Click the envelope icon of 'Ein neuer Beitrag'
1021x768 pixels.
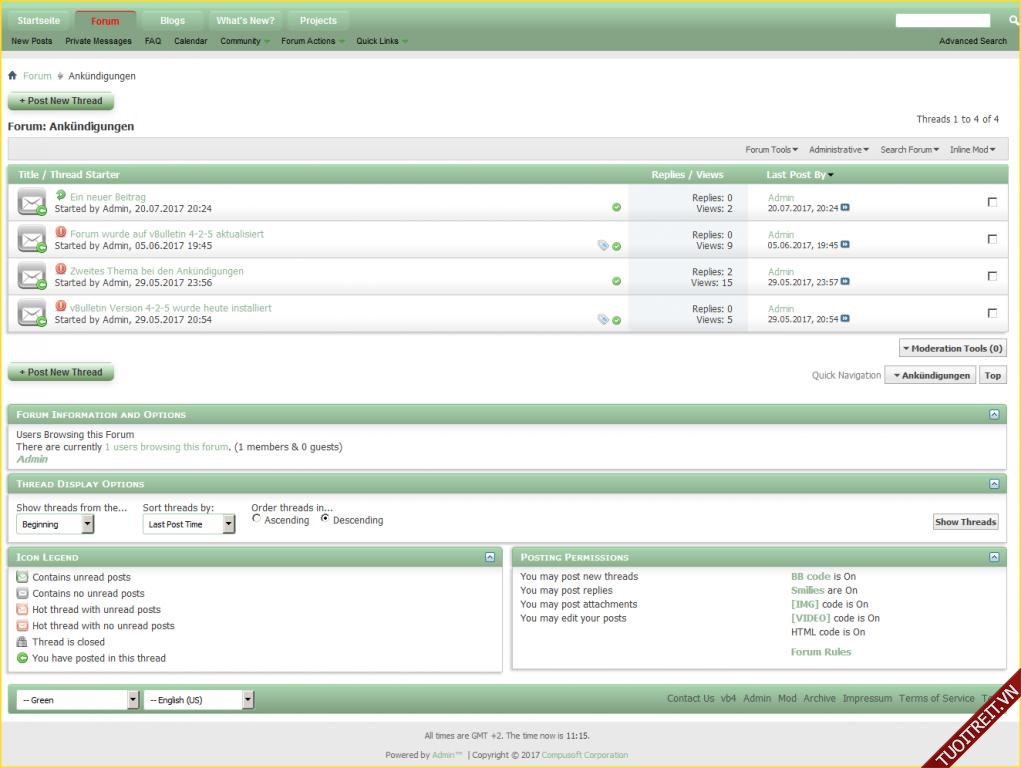(32, 202)
